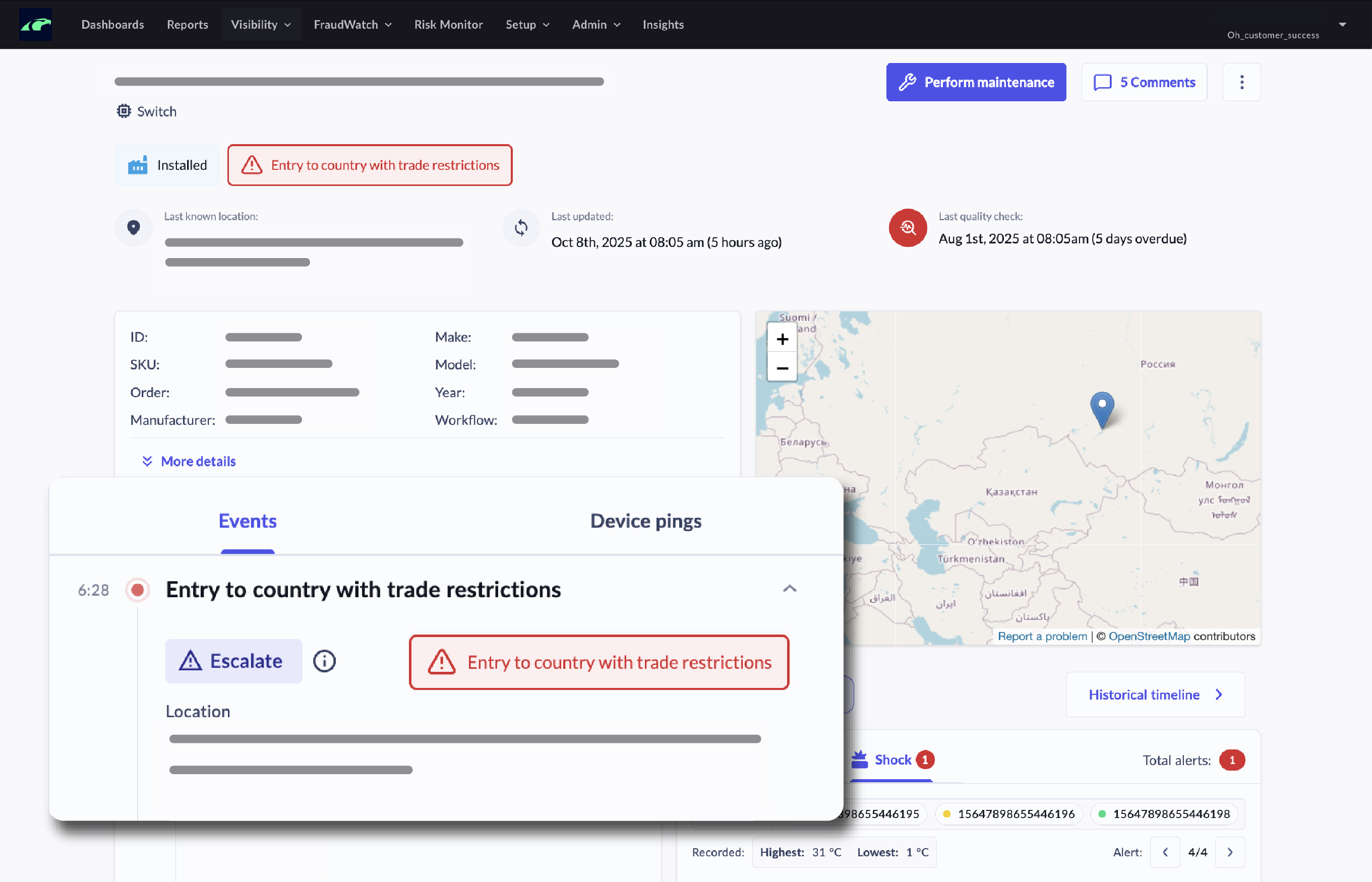Screen dimensions: 1372x882
Task: Switch to the Device pings tab
Action: (645, 521)
